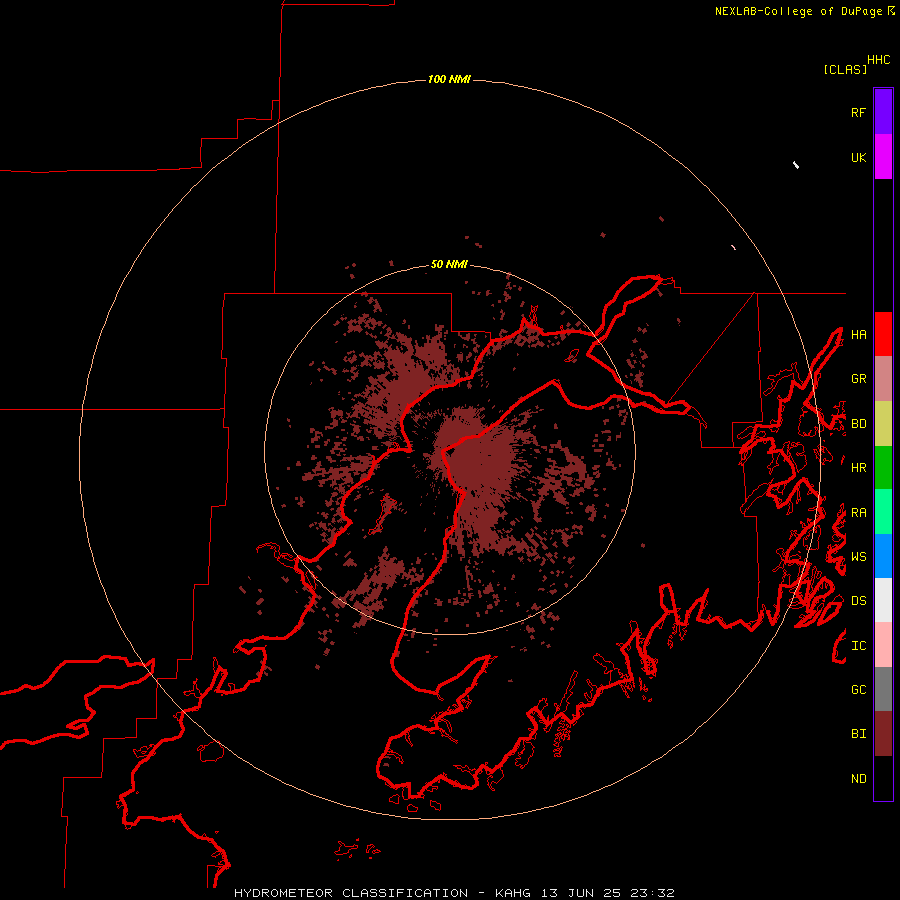This screenshot has width=900, height=900.
Task: Click the 100 NMI range ring label
Action: click(449, 79)
